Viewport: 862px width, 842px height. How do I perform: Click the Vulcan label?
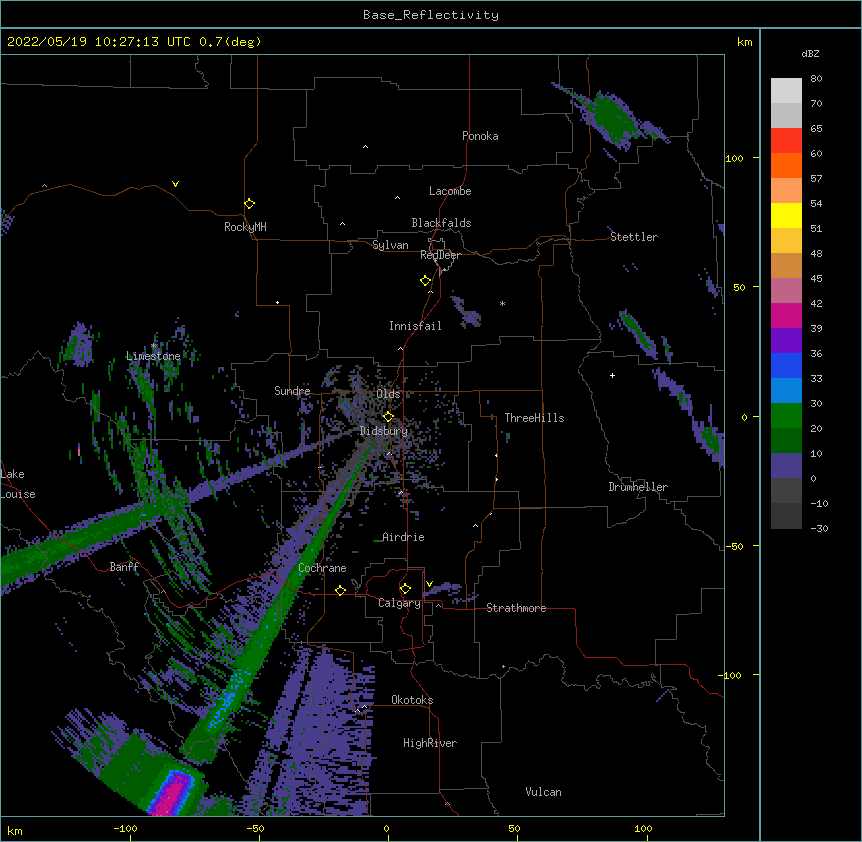543,792
